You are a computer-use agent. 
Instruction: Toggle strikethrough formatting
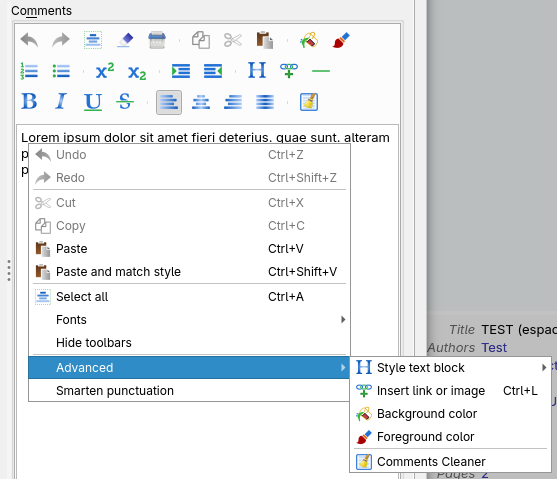click(125, 101)
